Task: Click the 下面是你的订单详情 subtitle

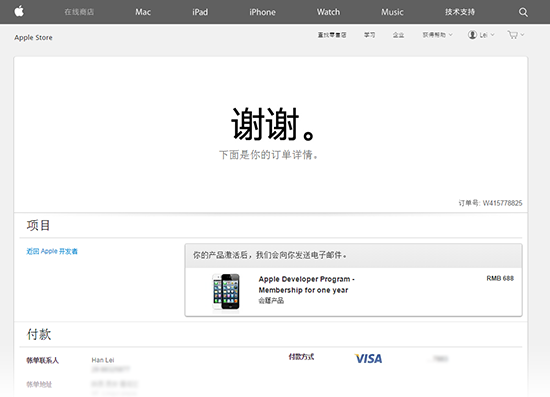Action: (x=269, y=155)
